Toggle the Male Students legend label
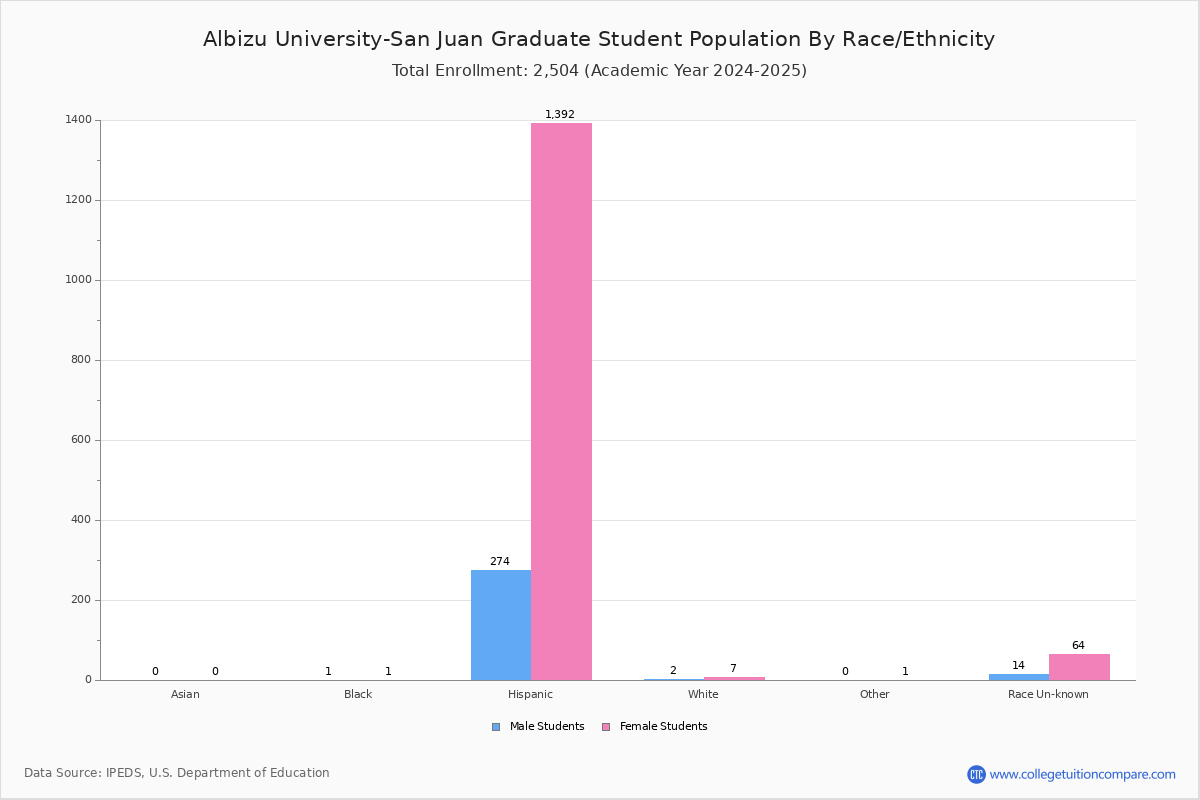This screenshot has width=1200, height=800. 547,727
